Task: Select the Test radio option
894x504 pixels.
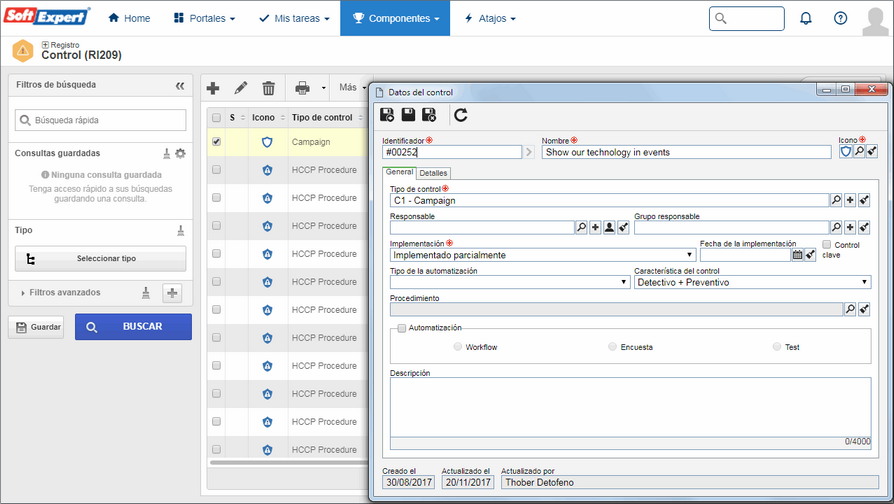Action: [777, 347]
